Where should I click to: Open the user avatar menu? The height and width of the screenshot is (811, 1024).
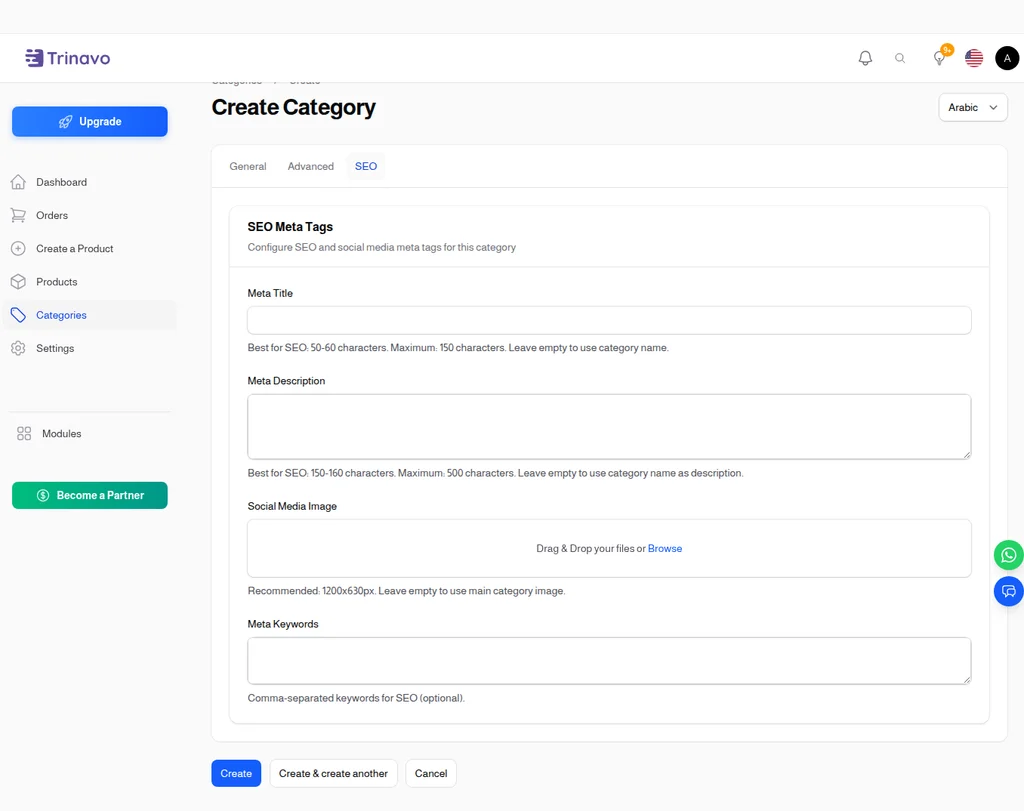[1007, 58]
